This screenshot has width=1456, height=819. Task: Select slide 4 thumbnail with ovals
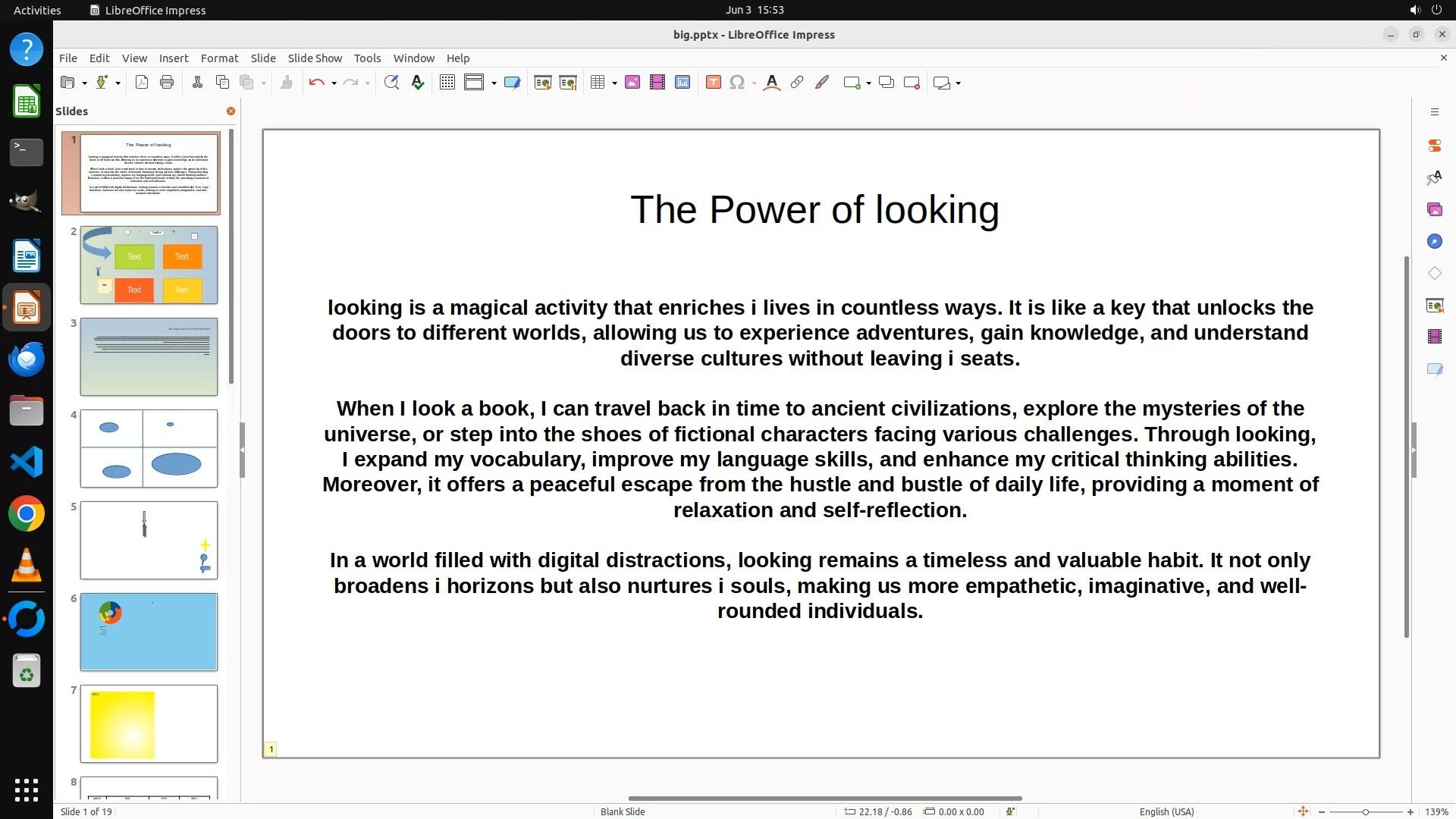point(149,448)
